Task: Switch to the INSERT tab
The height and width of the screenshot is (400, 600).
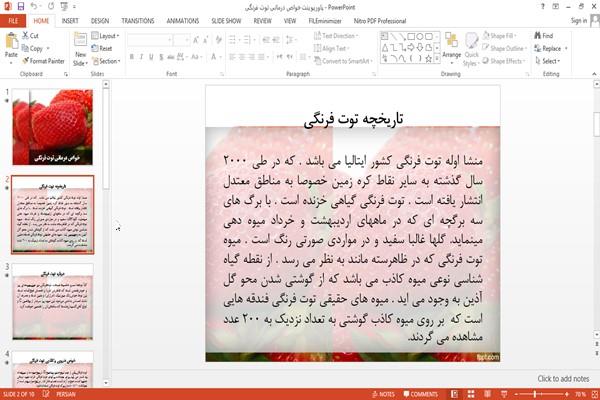Action: coord(70,21)
